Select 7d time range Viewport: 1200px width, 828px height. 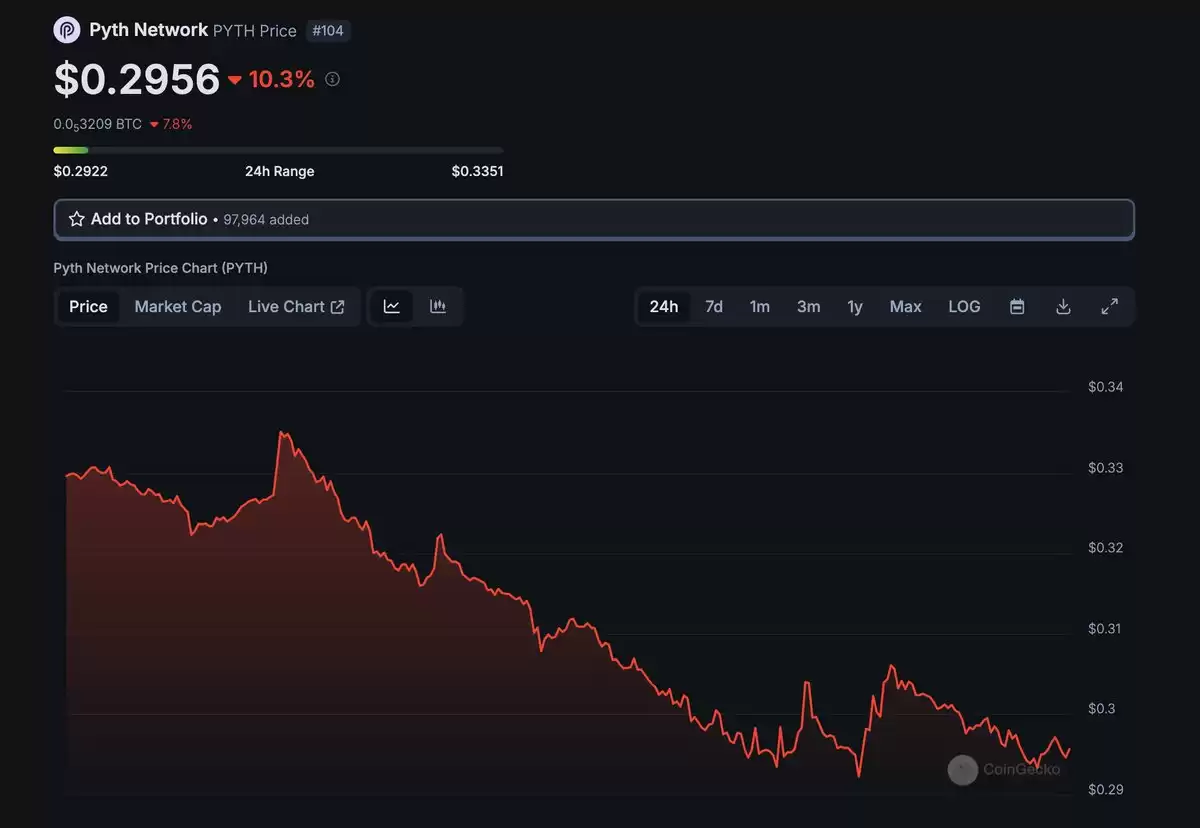[x=714, y=307]
